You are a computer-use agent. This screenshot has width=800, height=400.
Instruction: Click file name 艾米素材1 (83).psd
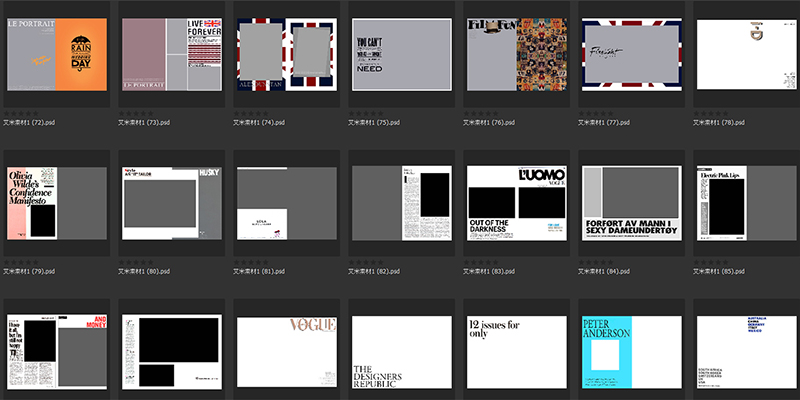(489, 271)
